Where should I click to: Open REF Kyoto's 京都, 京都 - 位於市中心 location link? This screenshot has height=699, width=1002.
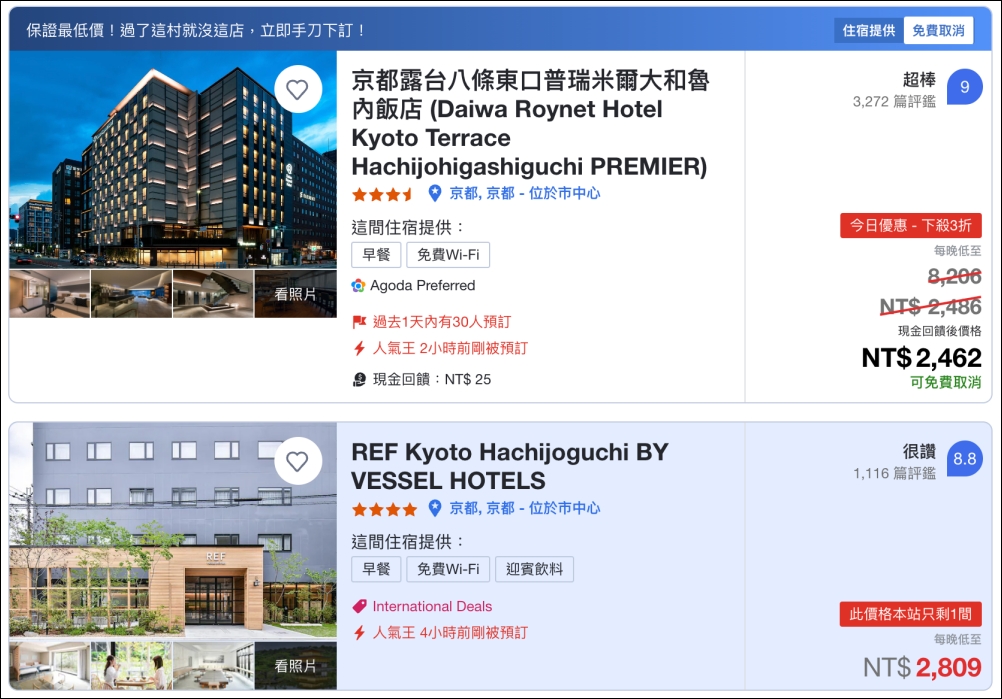point(525,508)
